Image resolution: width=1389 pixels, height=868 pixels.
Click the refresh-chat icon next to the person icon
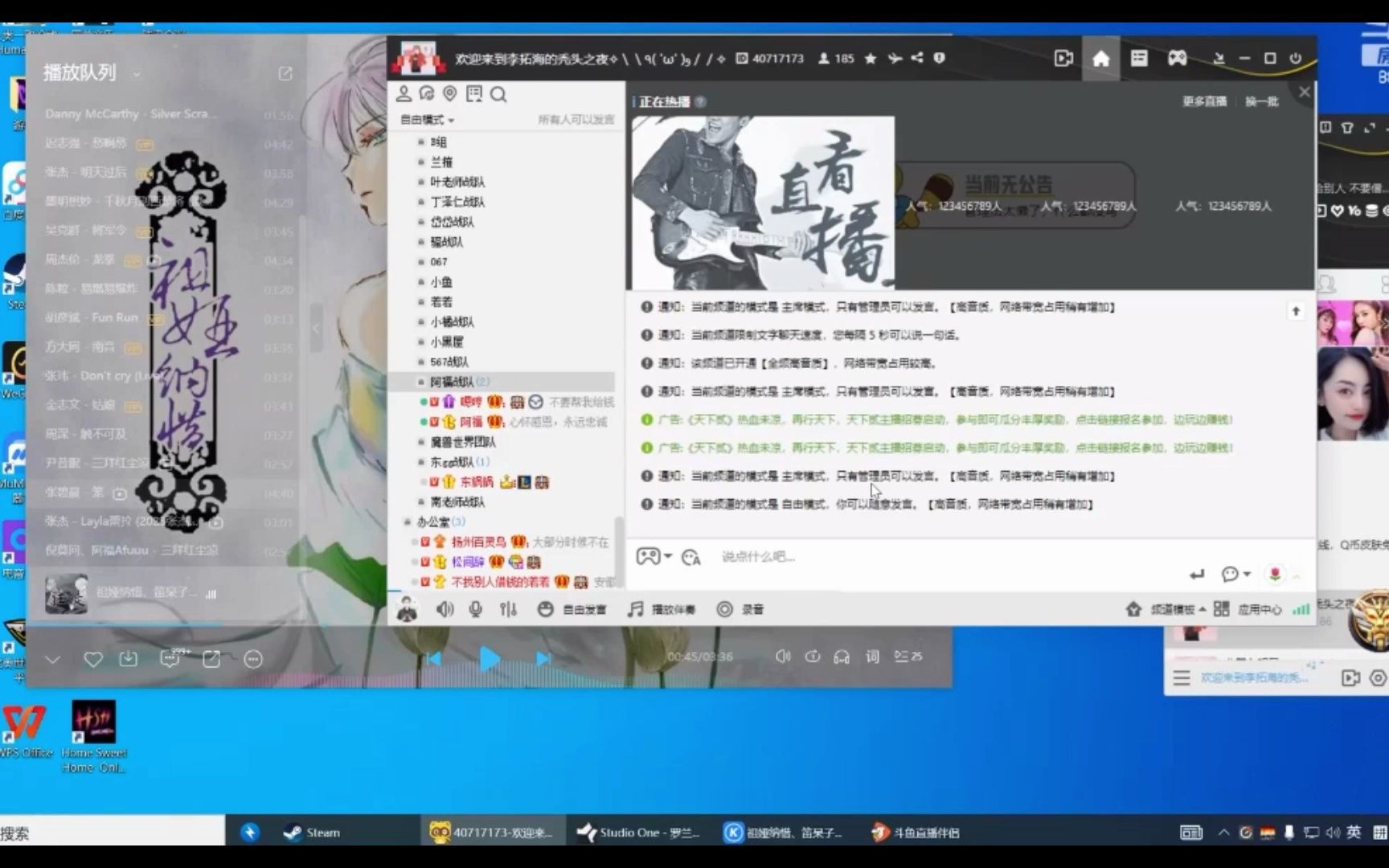pos(427,94)
